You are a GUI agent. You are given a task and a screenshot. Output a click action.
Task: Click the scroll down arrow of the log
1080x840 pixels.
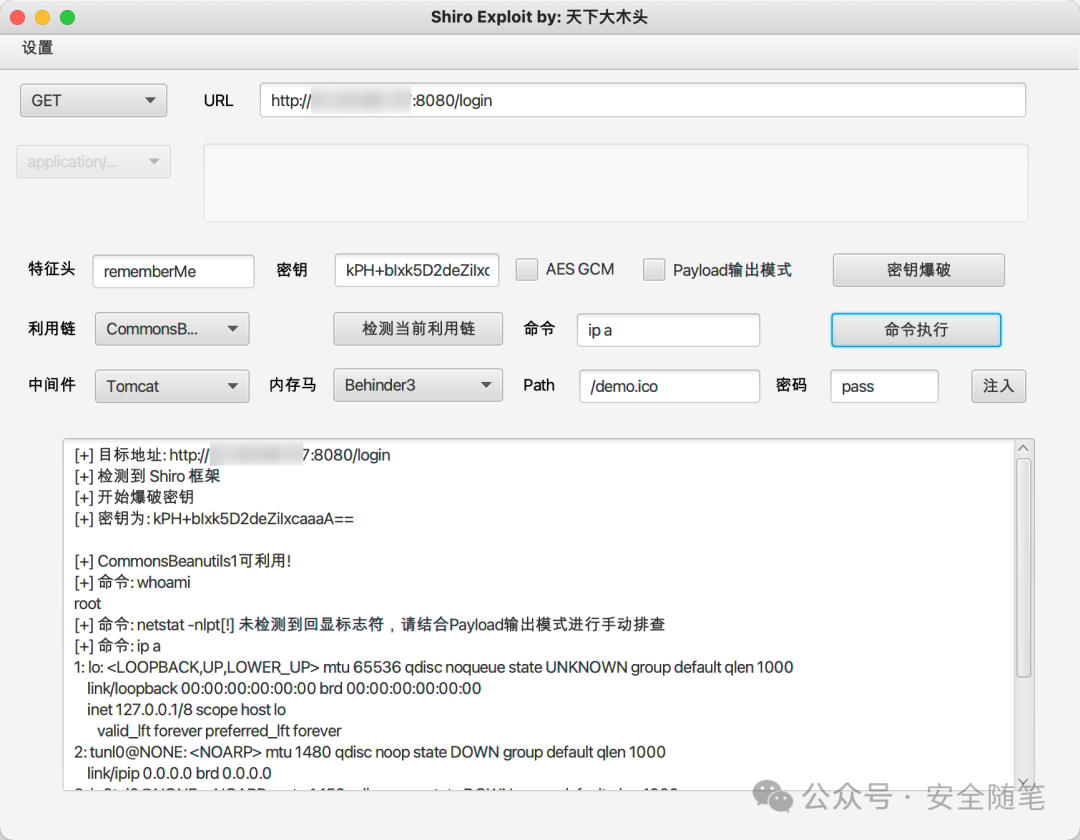coord(1024,782)
